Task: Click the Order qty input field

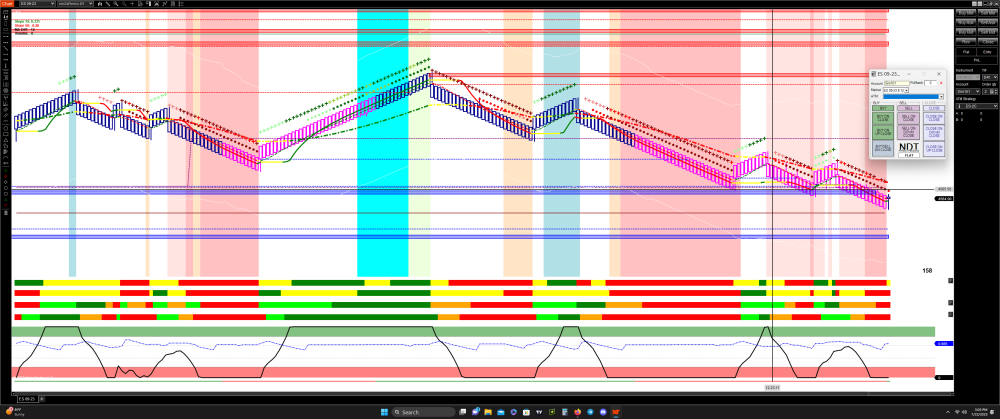Action: point(987,91)
